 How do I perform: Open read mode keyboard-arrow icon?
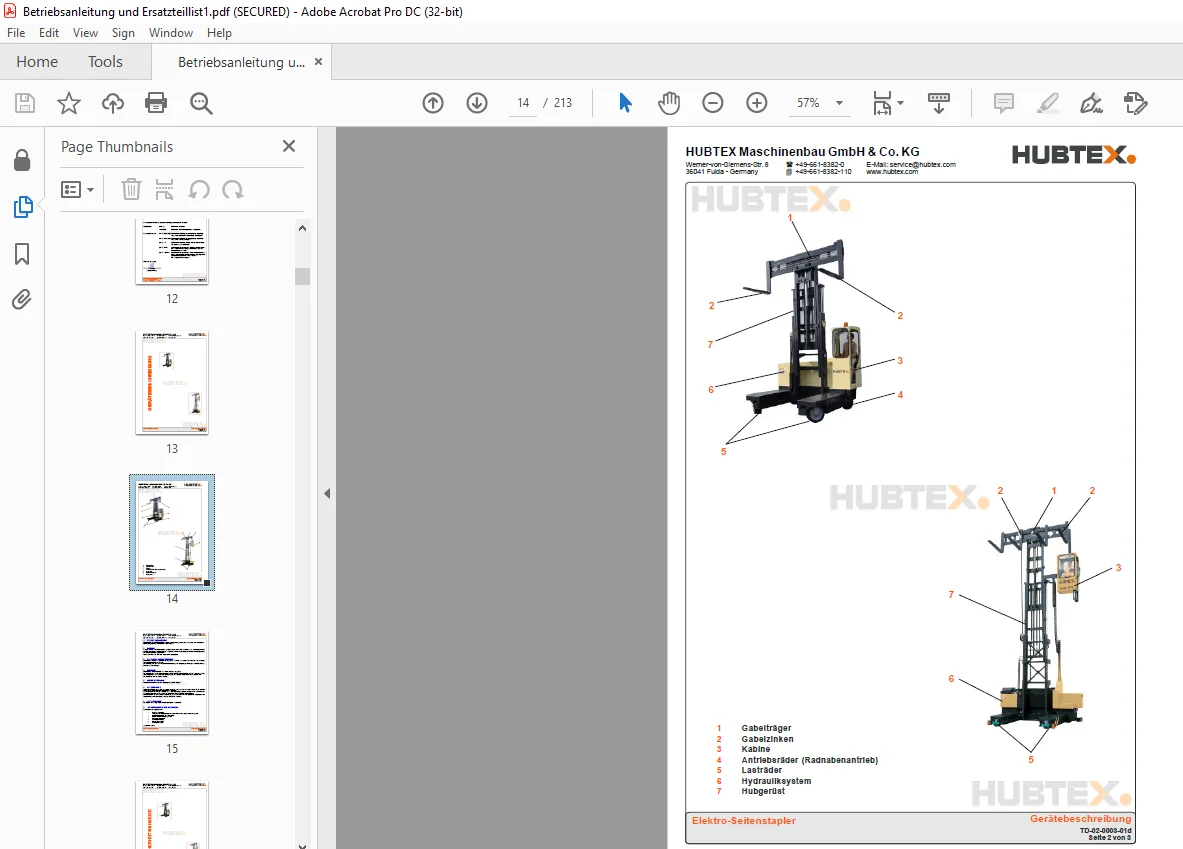click(x=939, y=103)
